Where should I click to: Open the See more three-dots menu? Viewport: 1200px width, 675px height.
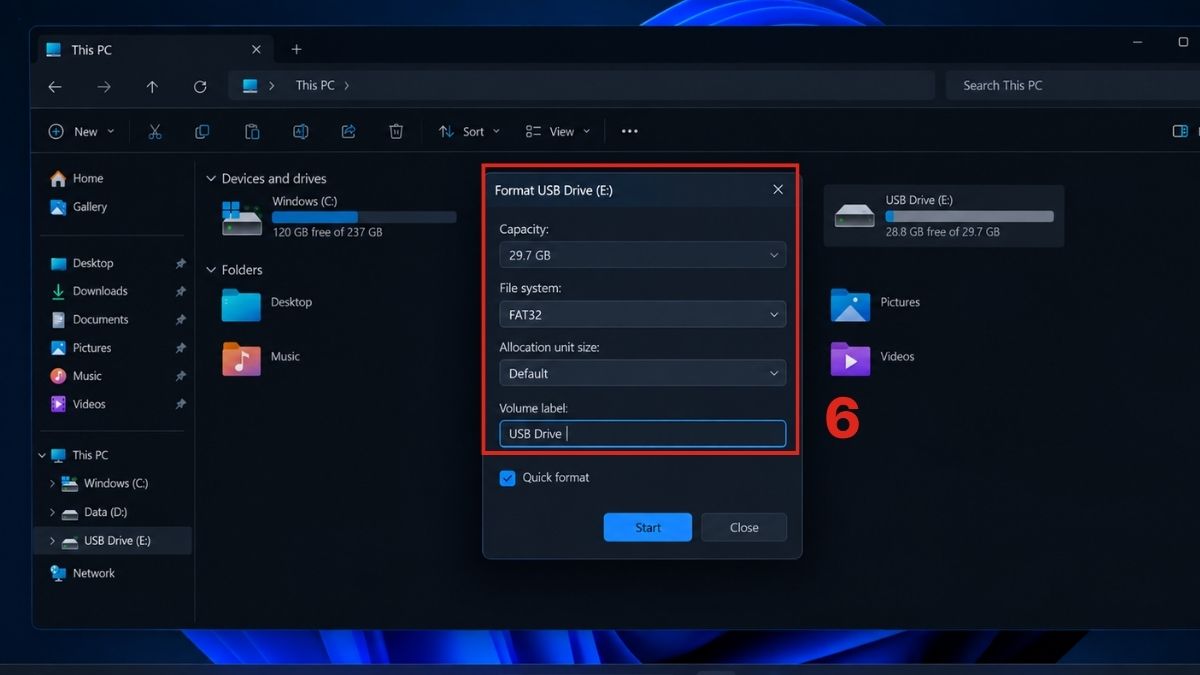click(629, 131)
